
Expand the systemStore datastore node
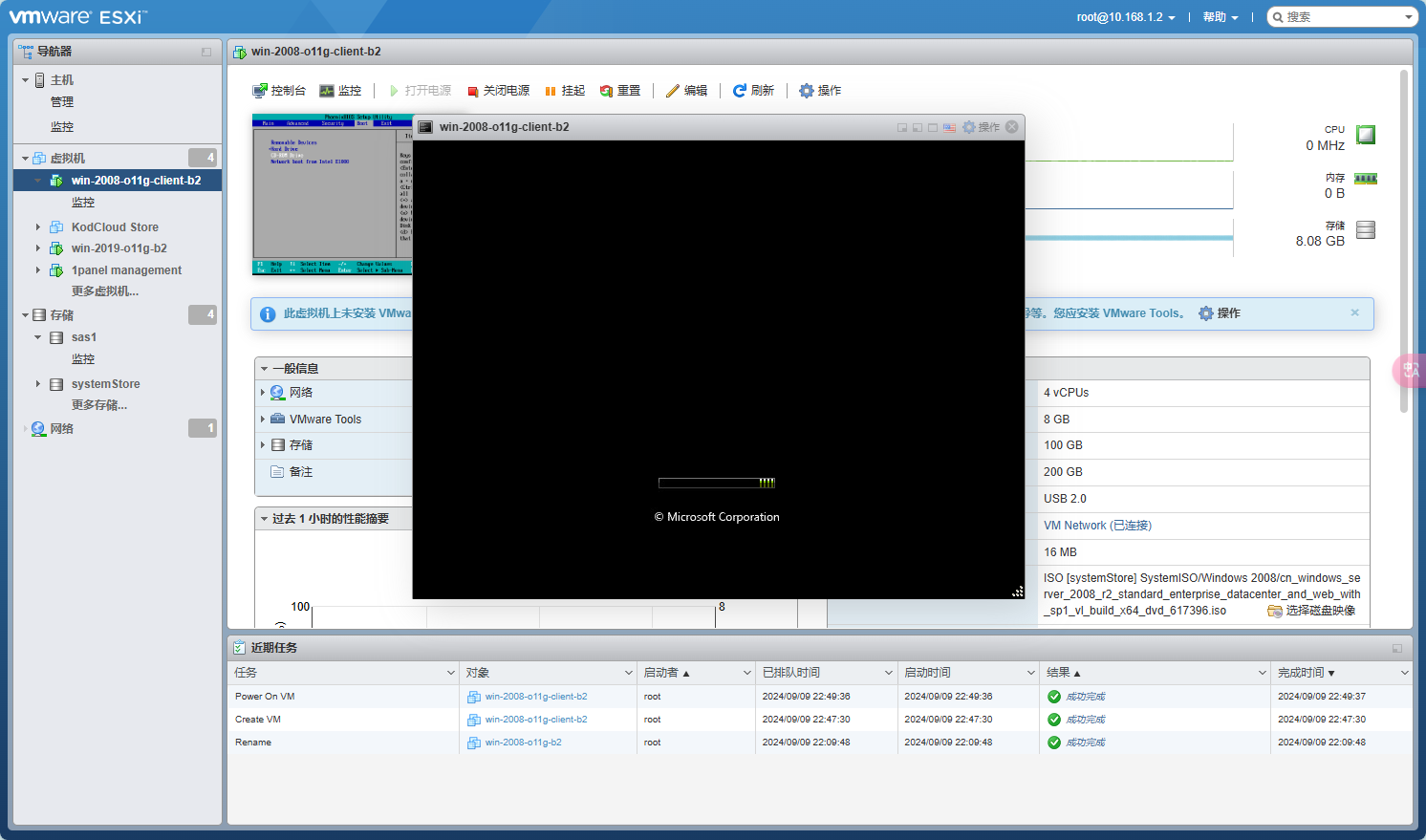38,384
